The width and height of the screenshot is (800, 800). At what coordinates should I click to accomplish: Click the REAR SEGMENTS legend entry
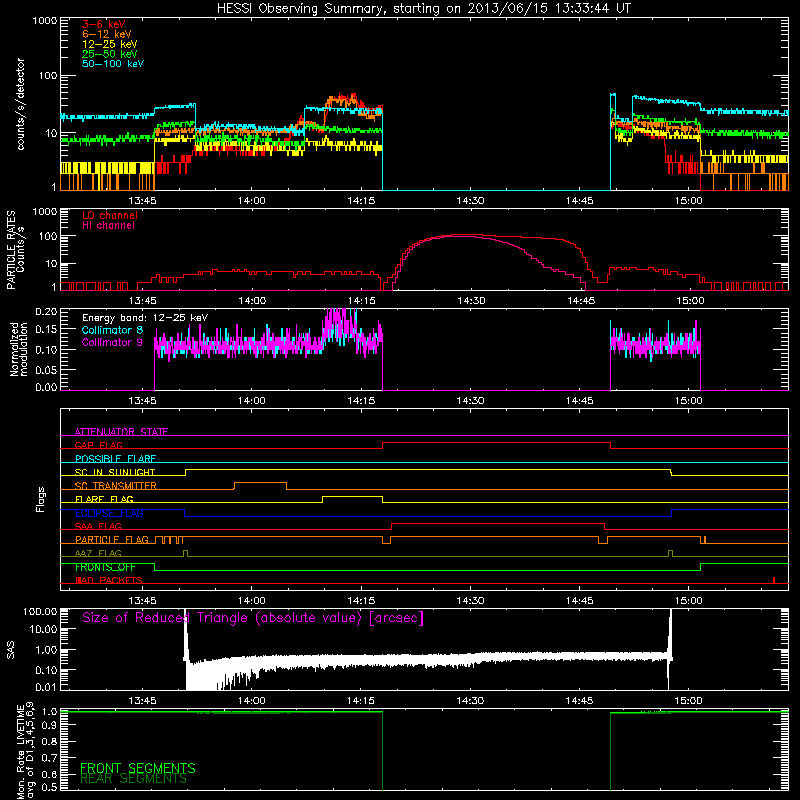(134, 779)
